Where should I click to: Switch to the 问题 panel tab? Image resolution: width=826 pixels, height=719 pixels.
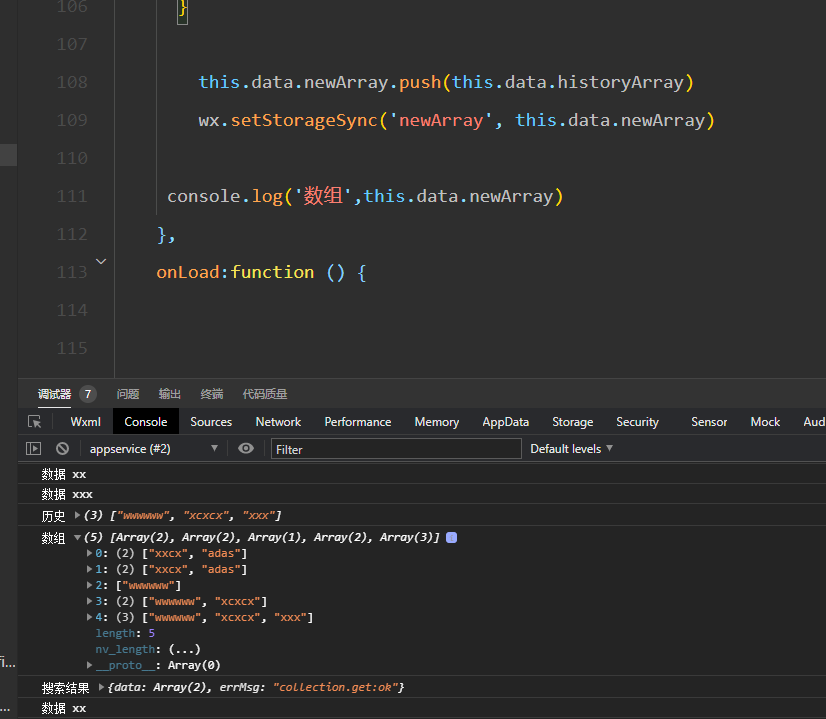(x=128, y=394)
